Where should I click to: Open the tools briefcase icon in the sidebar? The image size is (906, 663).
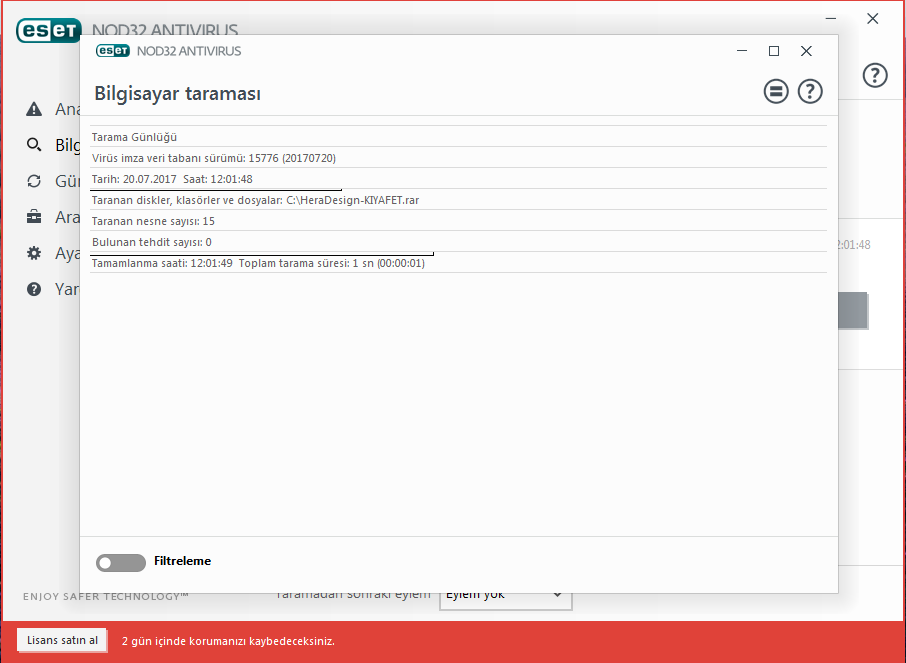coord(34,217)
